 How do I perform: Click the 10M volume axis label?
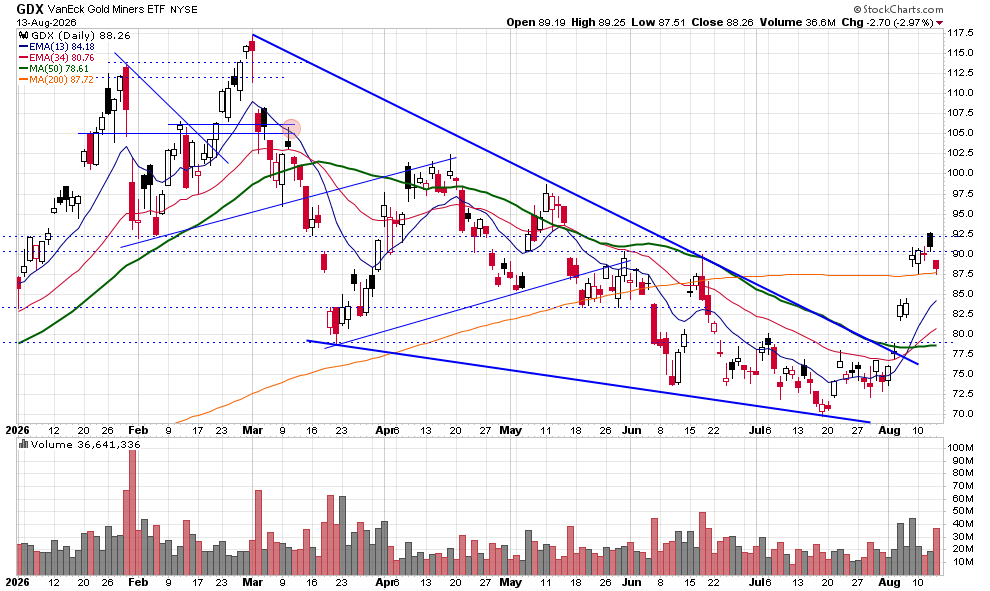tap(963, 562)
